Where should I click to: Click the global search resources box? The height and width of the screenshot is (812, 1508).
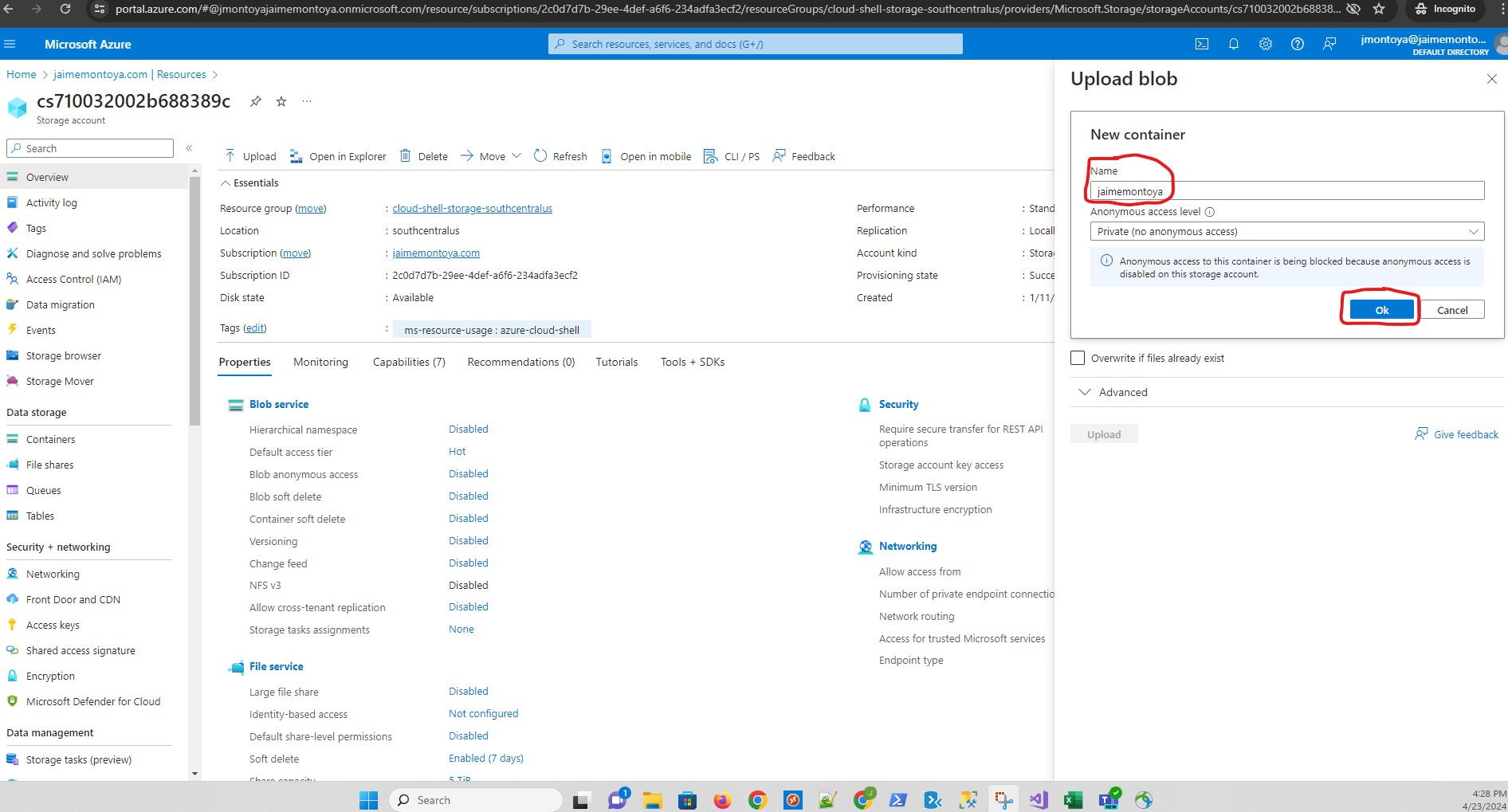[756, 44]
